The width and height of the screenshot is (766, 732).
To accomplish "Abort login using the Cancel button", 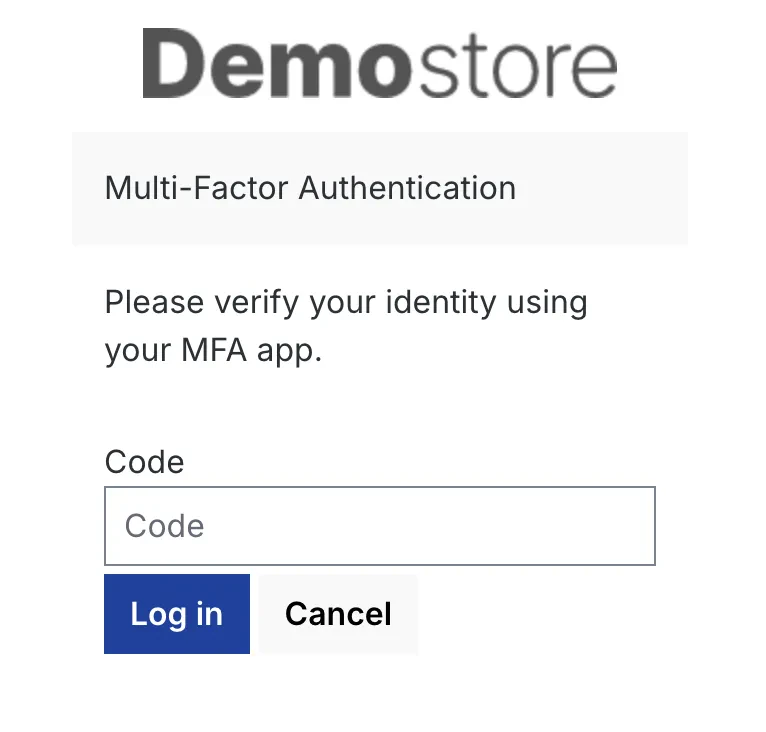I will pos(338,614).
